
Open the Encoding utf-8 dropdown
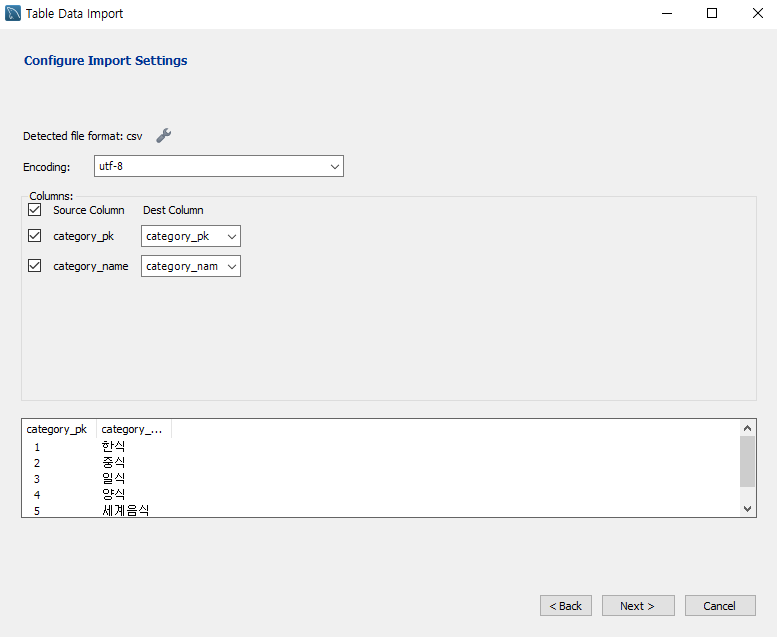pos(219,166)
